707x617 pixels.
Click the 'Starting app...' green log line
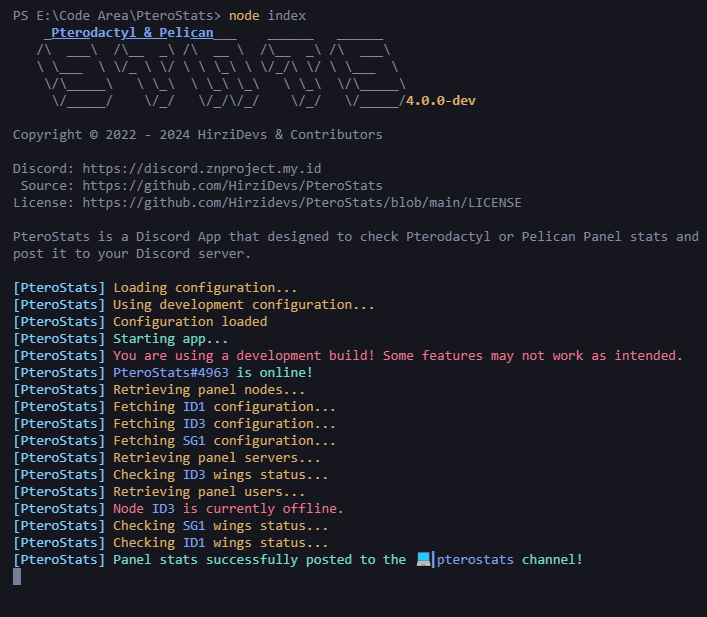[170, 338]
